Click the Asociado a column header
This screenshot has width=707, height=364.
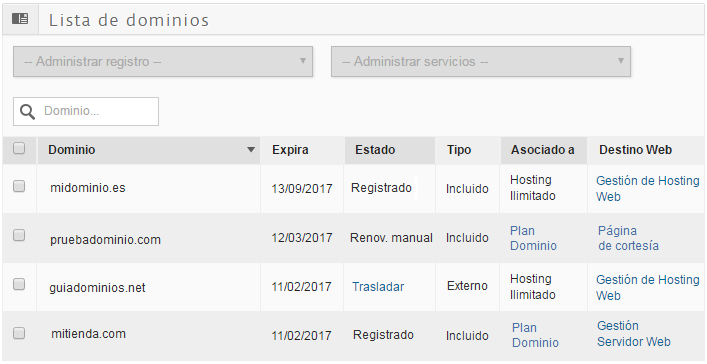pos(542,150)
